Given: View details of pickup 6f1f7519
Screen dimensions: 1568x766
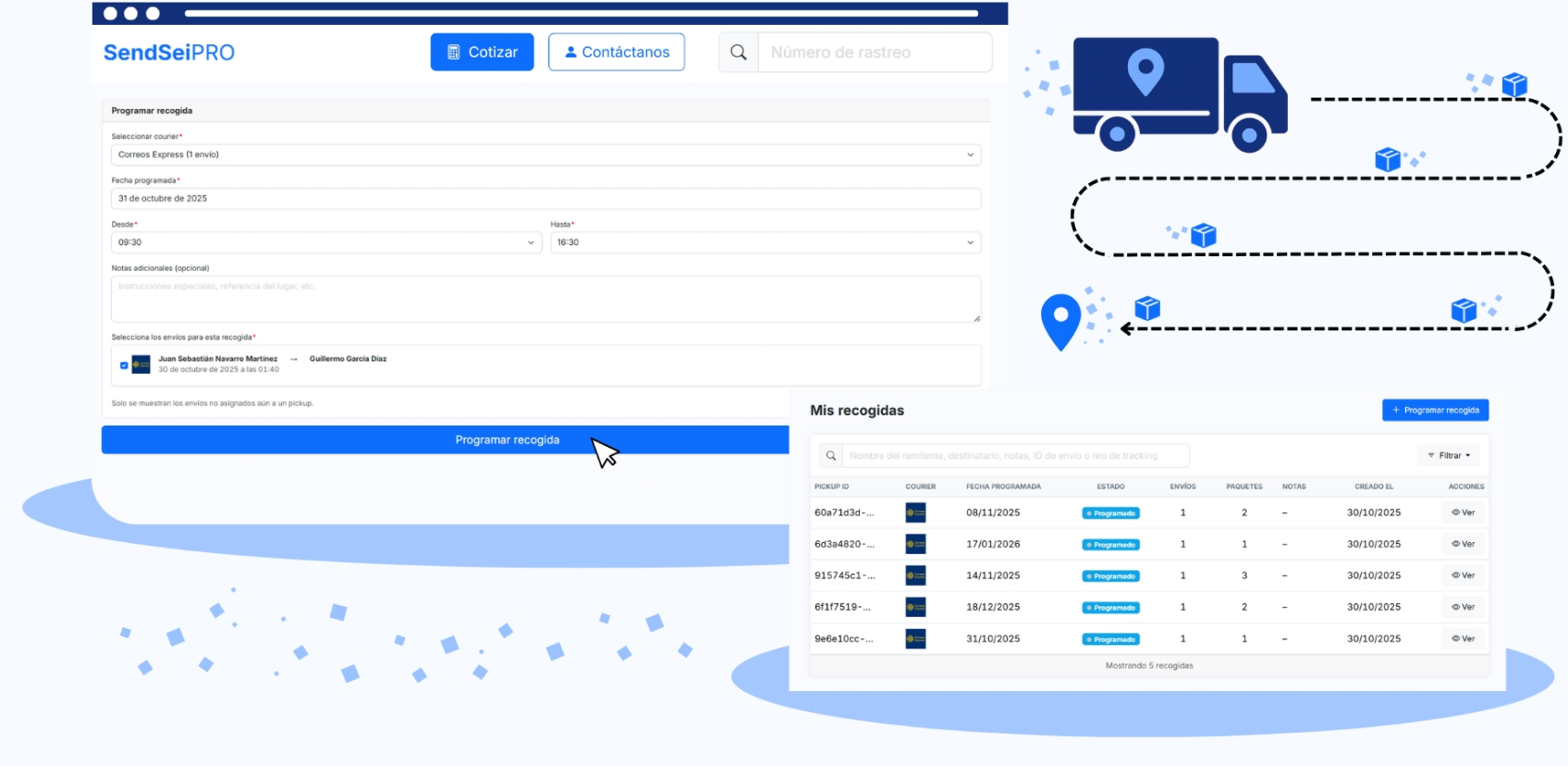Looking at the screenshot, I should (1463, 608).
